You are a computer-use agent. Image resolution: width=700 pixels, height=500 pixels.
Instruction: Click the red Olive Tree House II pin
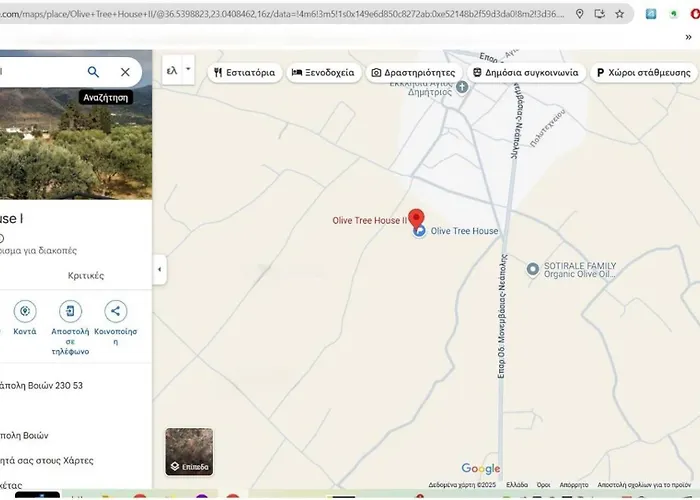(x=417, y=219)
